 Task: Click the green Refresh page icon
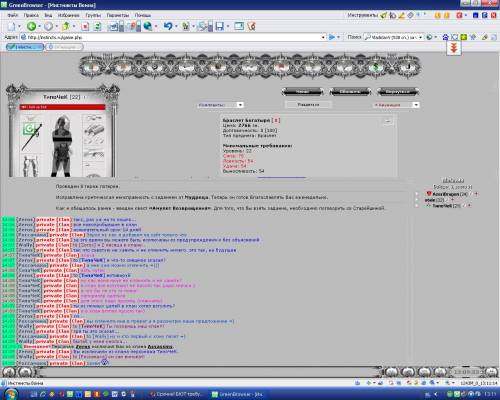[97, 26]
